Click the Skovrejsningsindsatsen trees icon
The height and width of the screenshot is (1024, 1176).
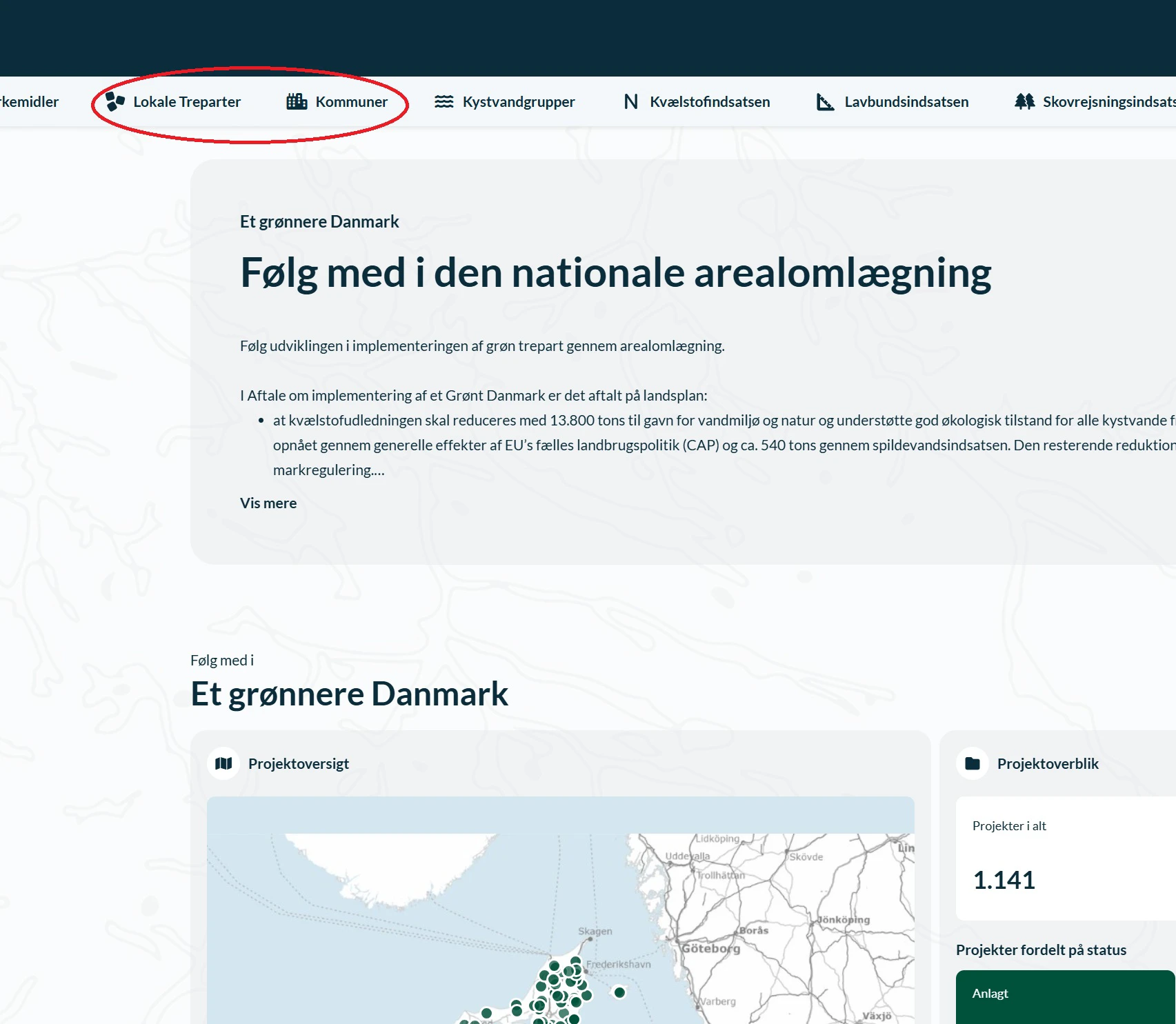[1024, 102]
